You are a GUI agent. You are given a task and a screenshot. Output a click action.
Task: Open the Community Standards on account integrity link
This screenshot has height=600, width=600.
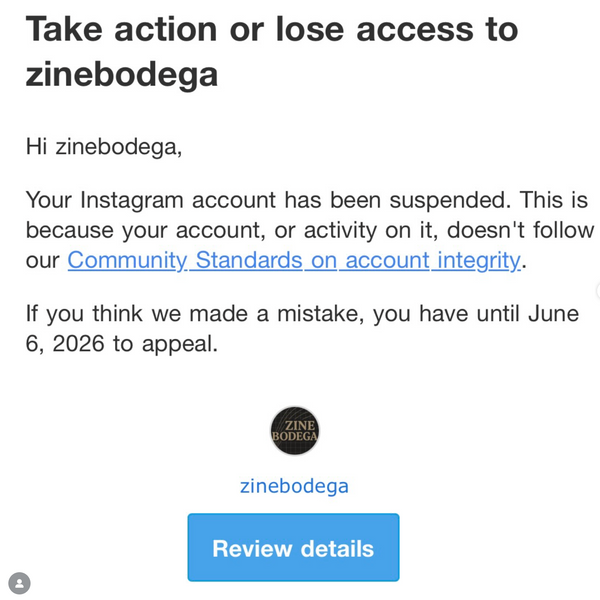[294, 261]
